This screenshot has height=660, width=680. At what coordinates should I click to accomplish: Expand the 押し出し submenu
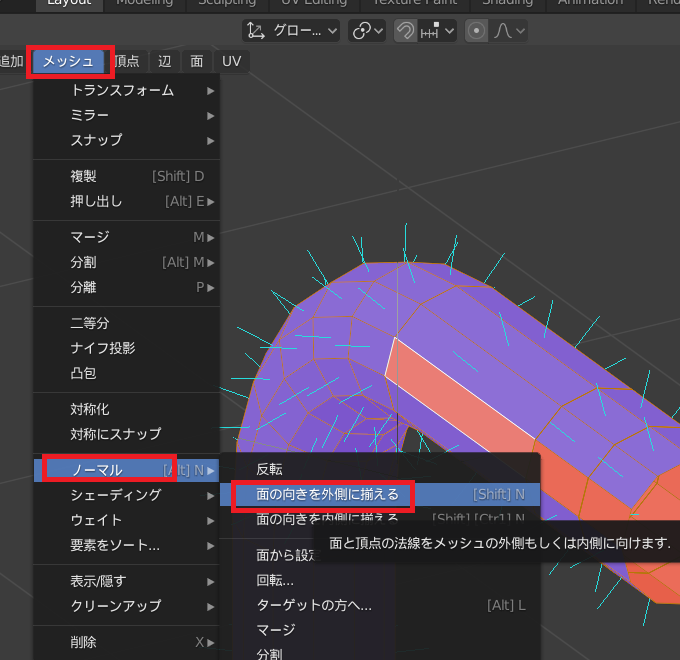127,201
